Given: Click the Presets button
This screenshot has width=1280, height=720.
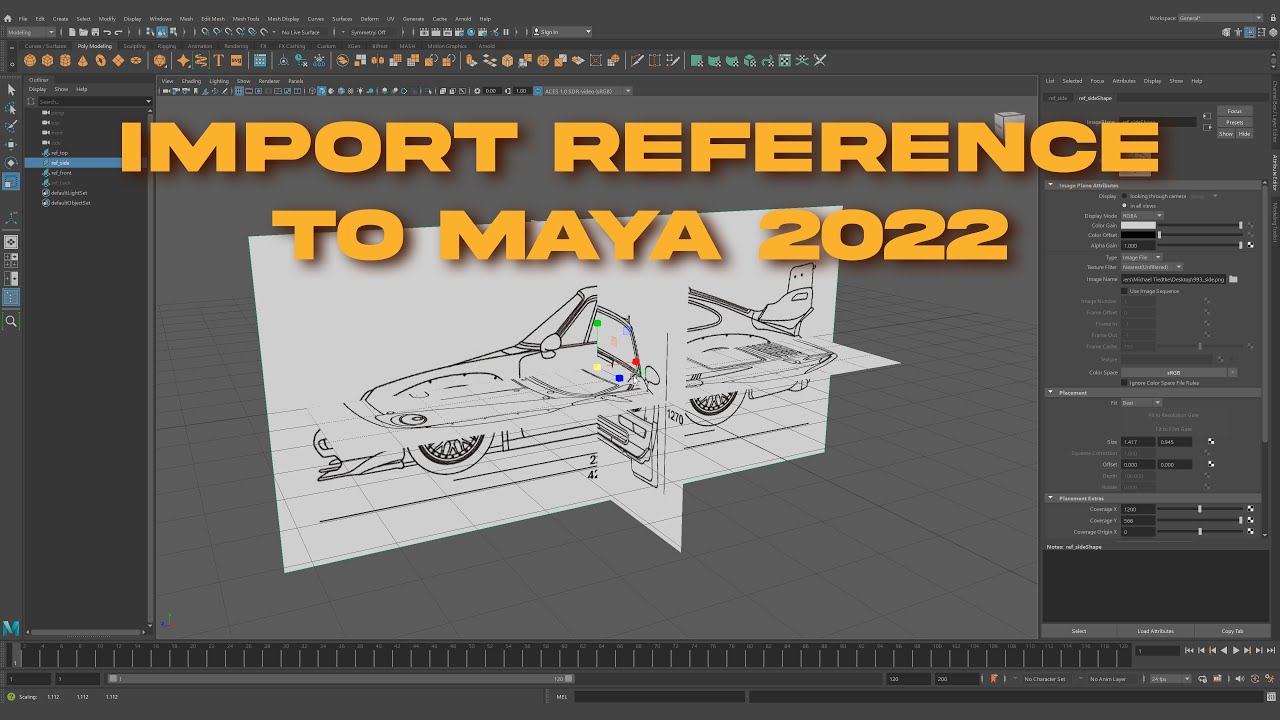Looking at the screenshot, I should 1235,122.
